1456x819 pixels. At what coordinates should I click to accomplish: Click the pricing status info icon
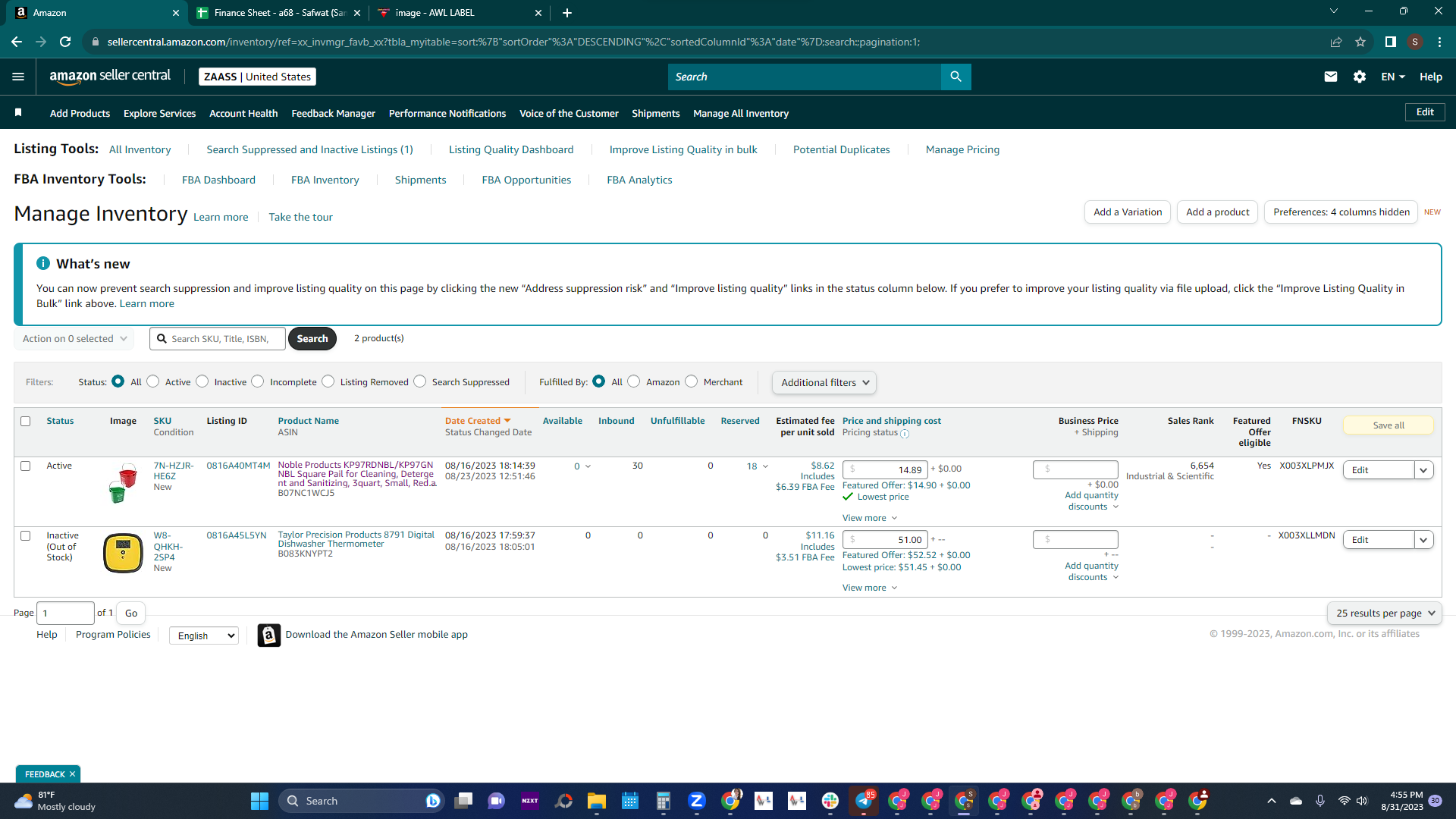click(x=904, y=434)
